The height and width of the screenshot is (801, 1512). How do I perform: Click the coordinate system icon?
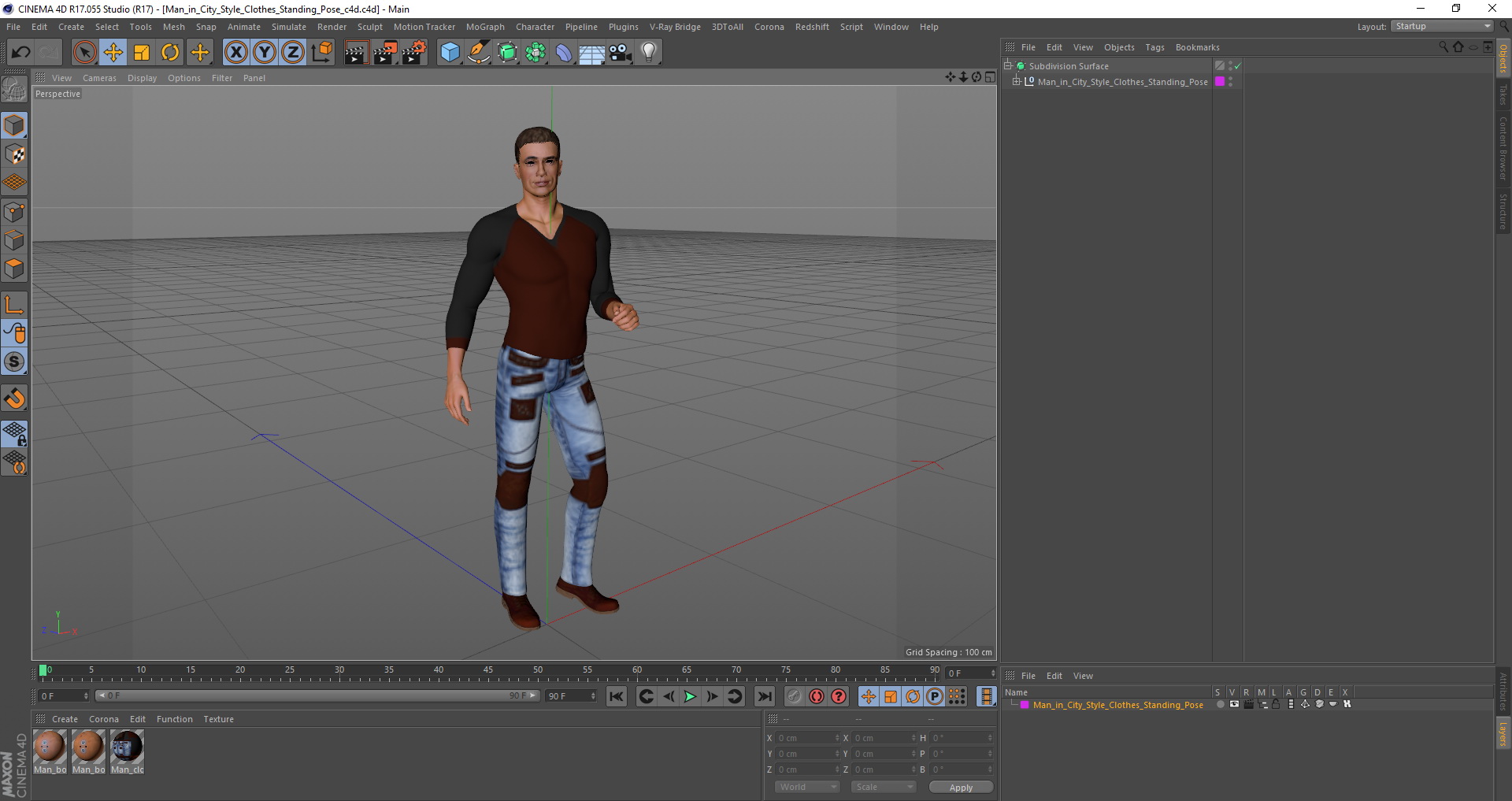[x=321, y=53]
